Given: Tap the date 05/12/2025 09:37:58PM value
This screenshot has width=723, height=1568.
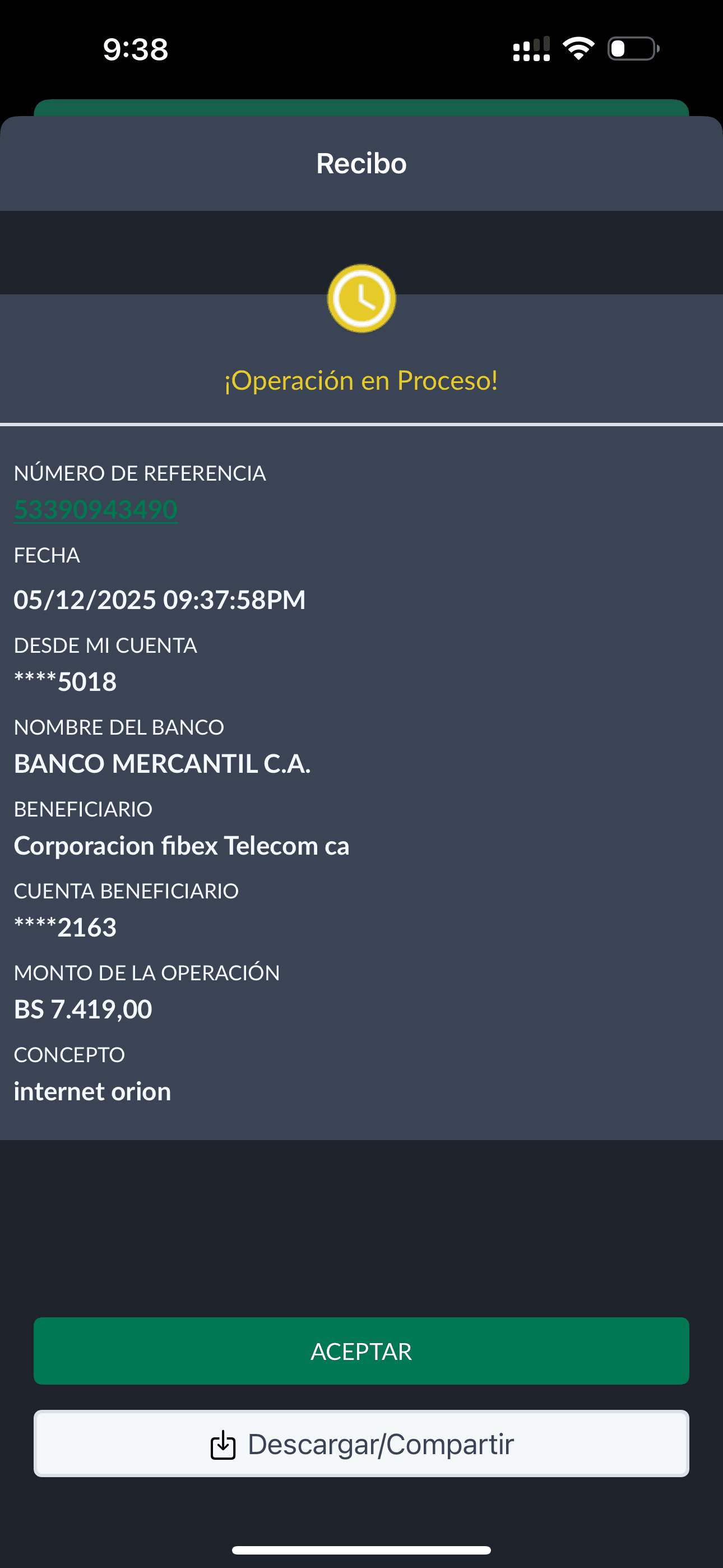Looking at the screenshot, I should (159, 599).
